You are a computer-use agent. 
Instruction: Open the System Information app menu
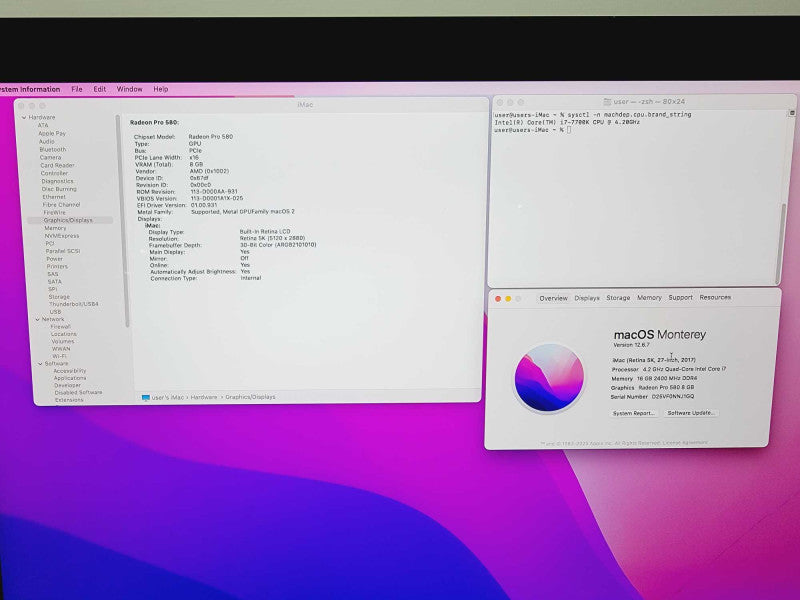point(29,89)
